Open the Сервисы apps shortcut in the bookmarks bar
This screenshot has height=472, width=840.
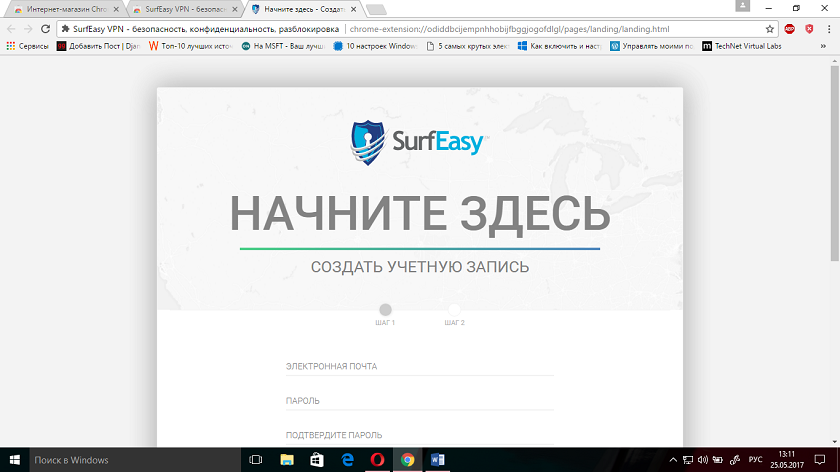tap(28, 46)
